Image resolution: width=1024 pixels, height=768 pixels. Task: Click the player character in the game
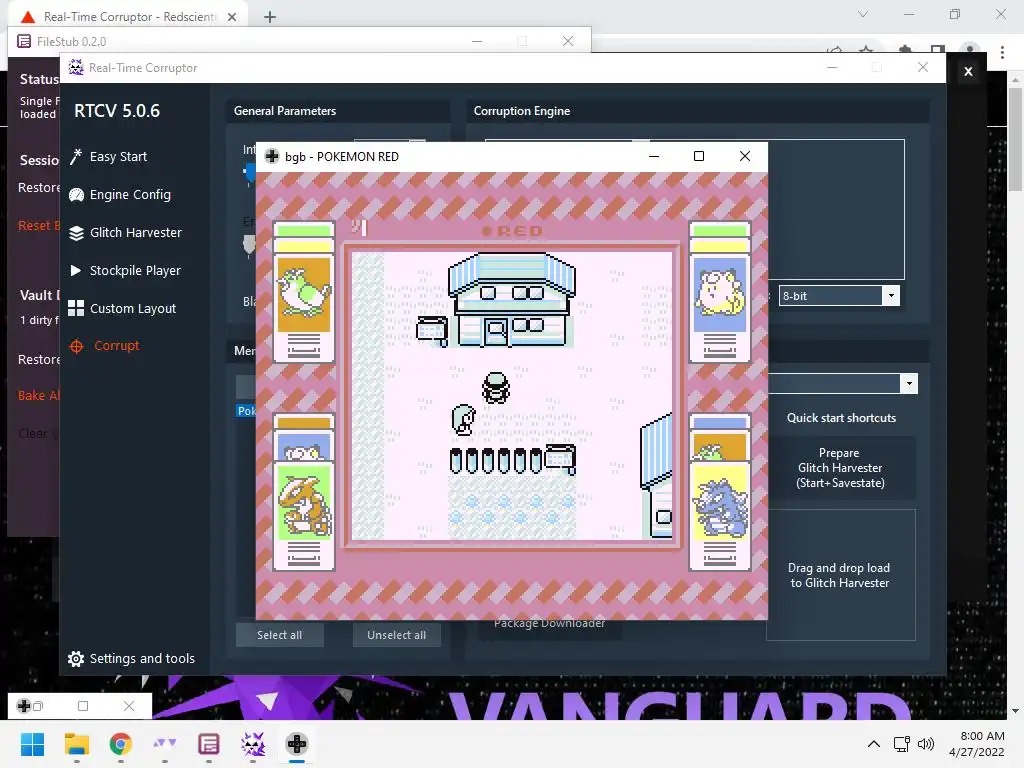coord(496,388)
